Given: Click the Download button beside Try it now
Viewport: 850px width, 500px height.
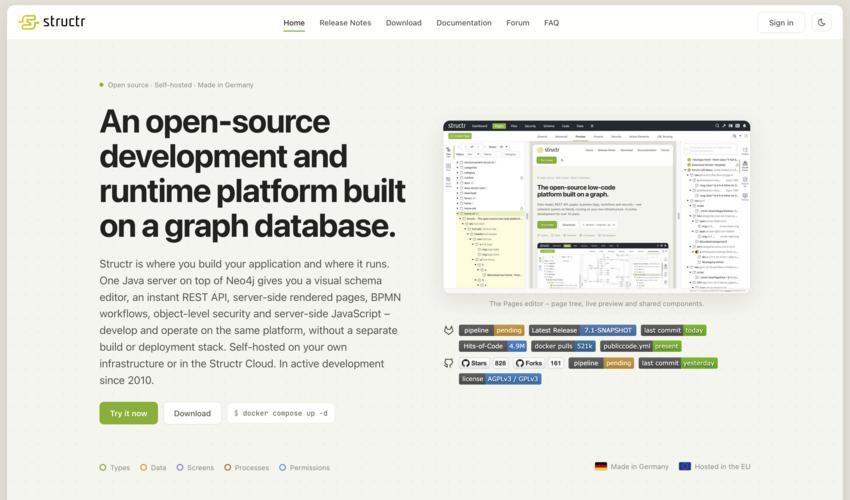Looking at the screenshot, I should [192, 413].
